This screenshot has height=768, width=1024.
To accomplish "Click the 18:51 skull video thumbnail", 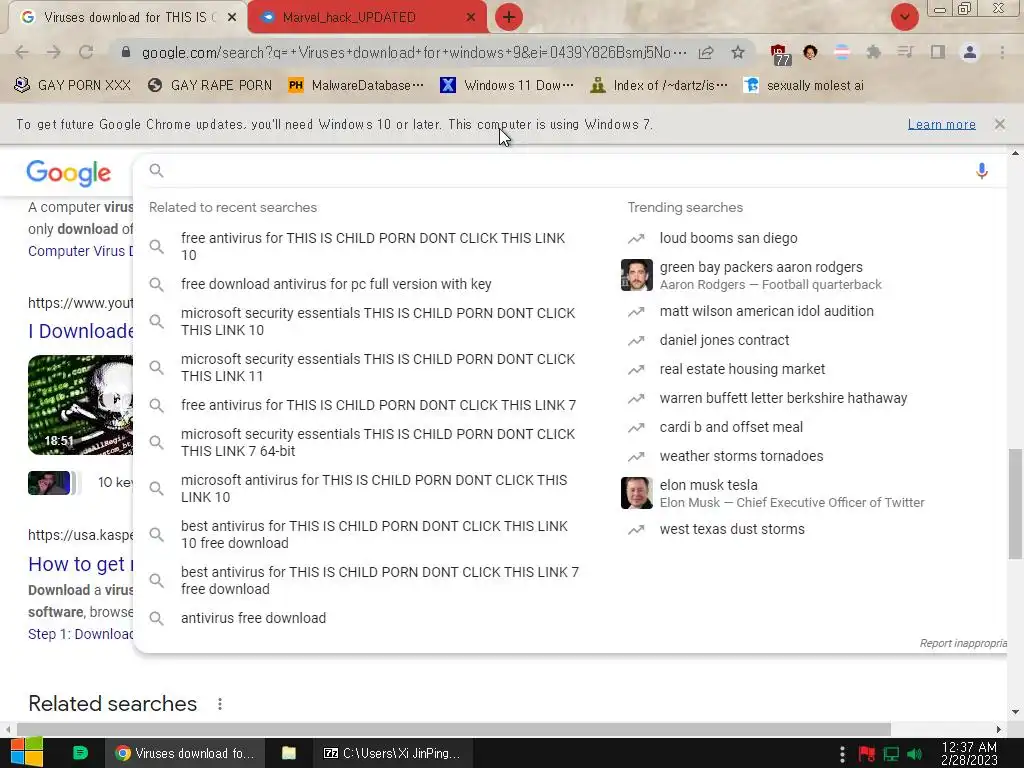I will coord(80,405).
